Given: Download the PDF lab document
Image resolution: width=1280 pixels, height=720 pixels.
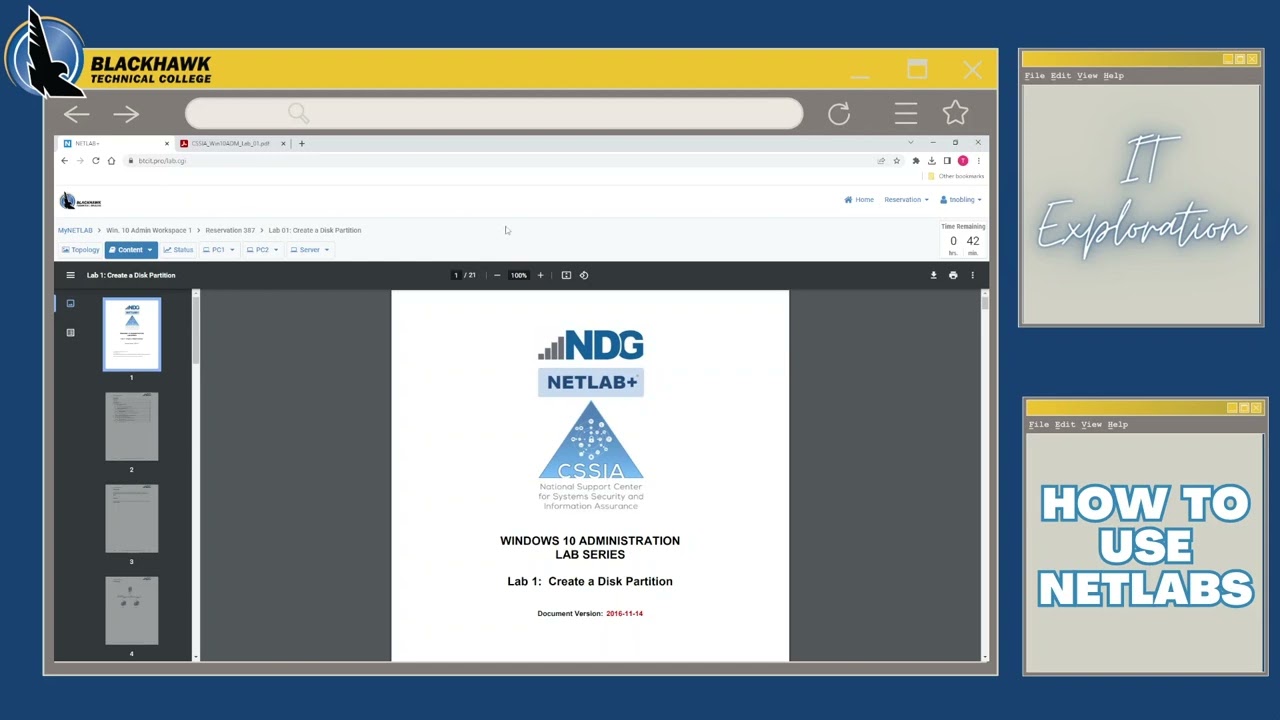Looking at the screenshot, I should [933, 275].
